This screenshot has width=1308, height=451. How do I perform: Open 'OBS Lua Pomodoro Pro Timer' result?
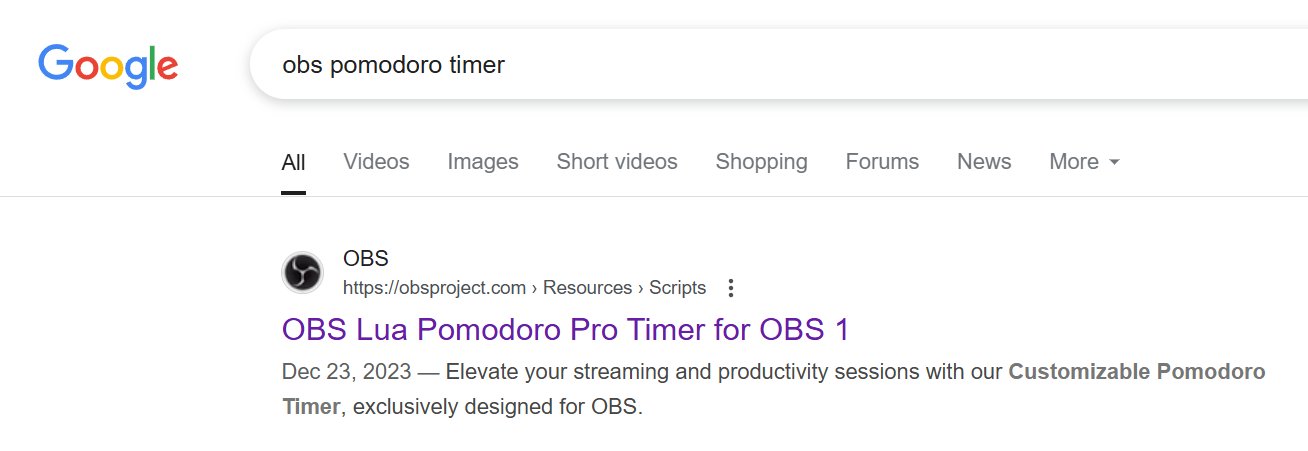565,329
